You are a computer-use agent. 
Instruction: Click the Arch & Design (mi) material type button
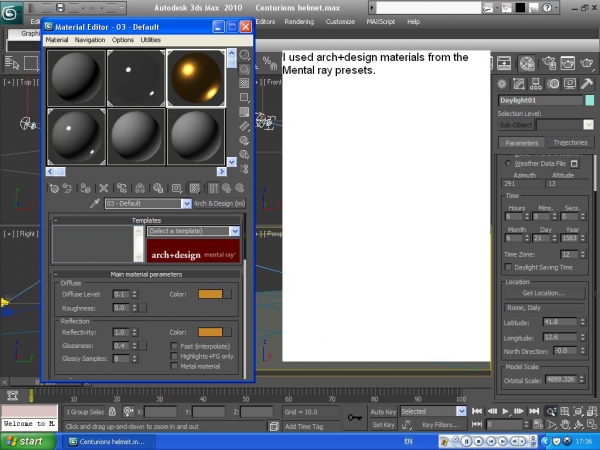[219, 203]
